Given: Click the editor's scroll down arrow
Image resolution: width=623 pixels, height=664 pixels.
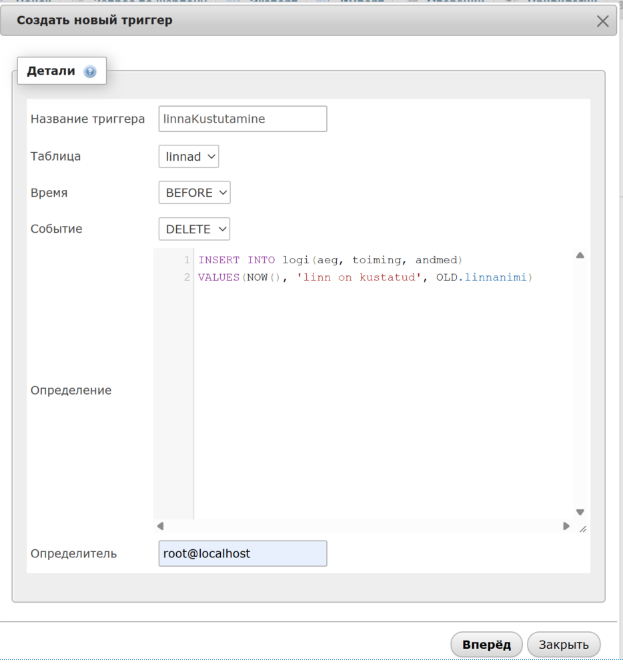Looking at the screenshot, I should coord(579,512).
